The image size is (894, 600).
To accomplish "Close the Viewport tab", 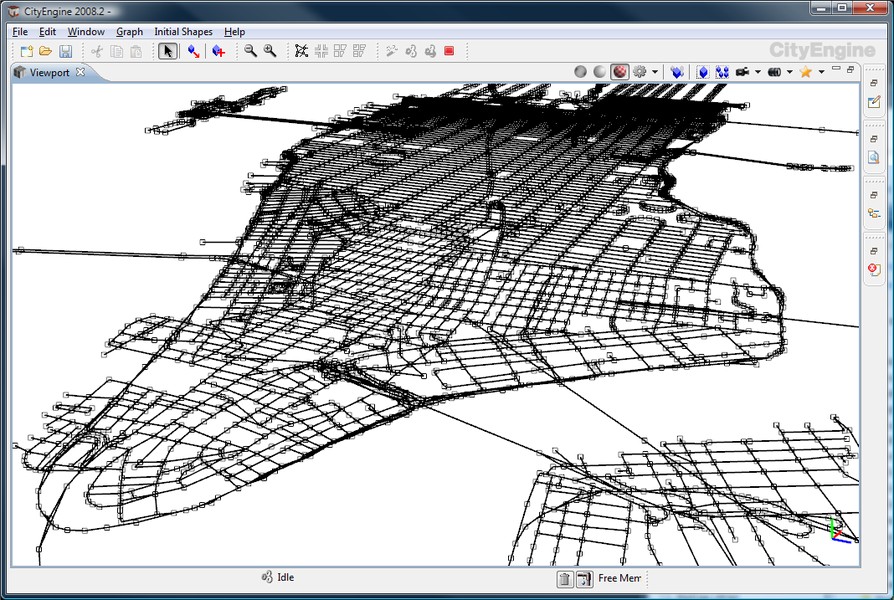I will pyautogui.click(x=81, y=72).
